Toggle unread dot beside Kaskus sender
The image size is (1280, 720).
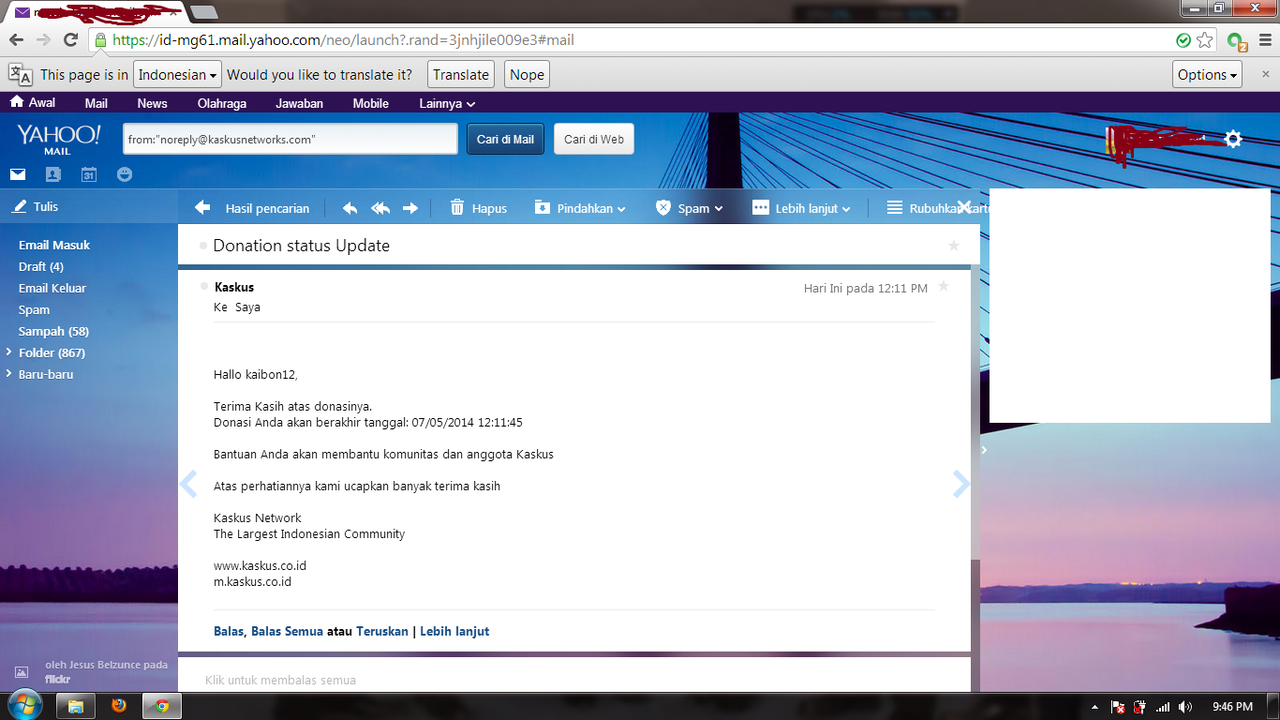coord(204,287)
